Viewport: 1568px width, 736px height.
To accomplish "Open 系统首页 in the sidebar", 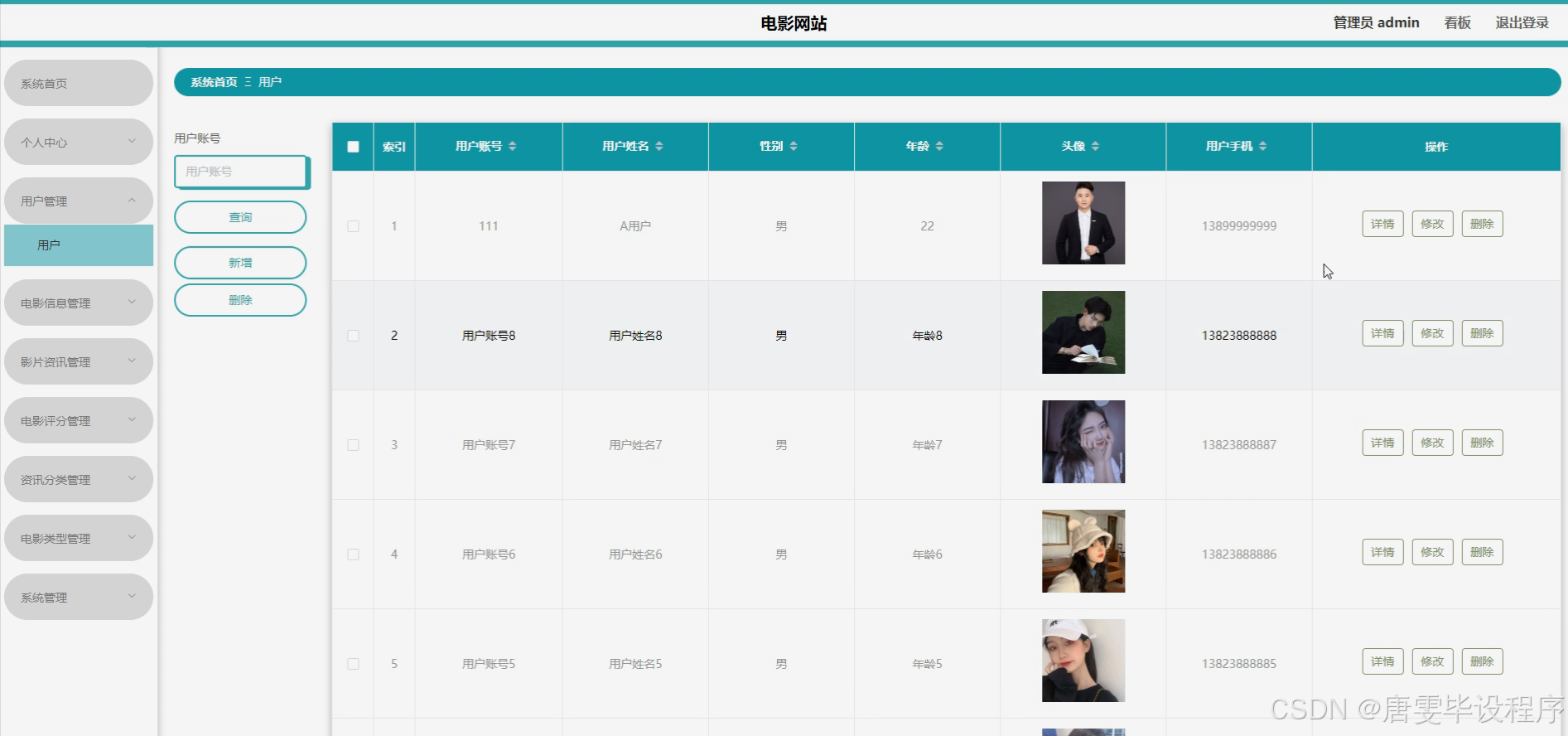I will click(79, 83).
